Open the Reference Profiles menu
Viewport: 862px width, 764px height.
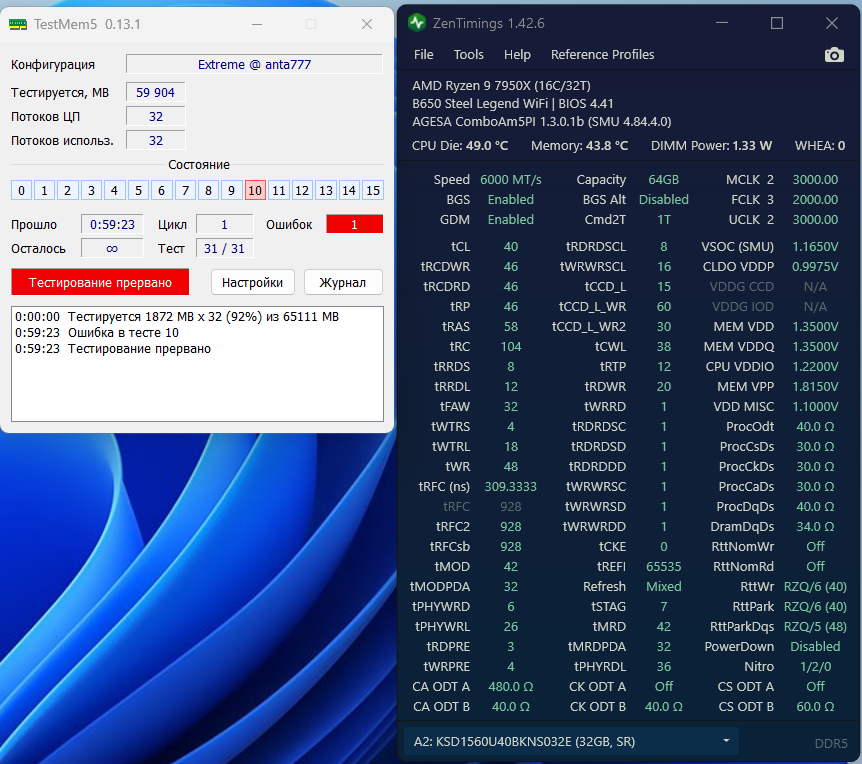[603, 54]
